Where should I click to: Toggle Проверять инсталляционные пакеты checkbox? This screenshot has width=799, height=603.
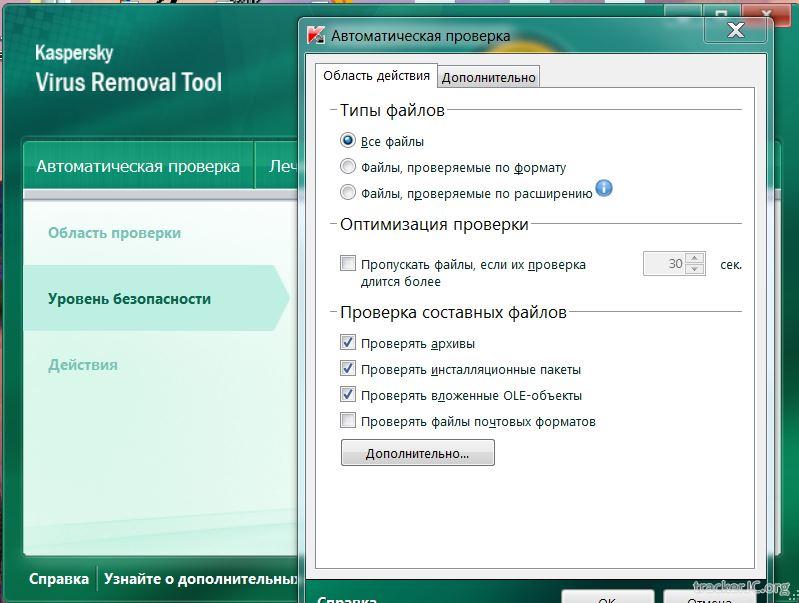(x=348, y=369)
